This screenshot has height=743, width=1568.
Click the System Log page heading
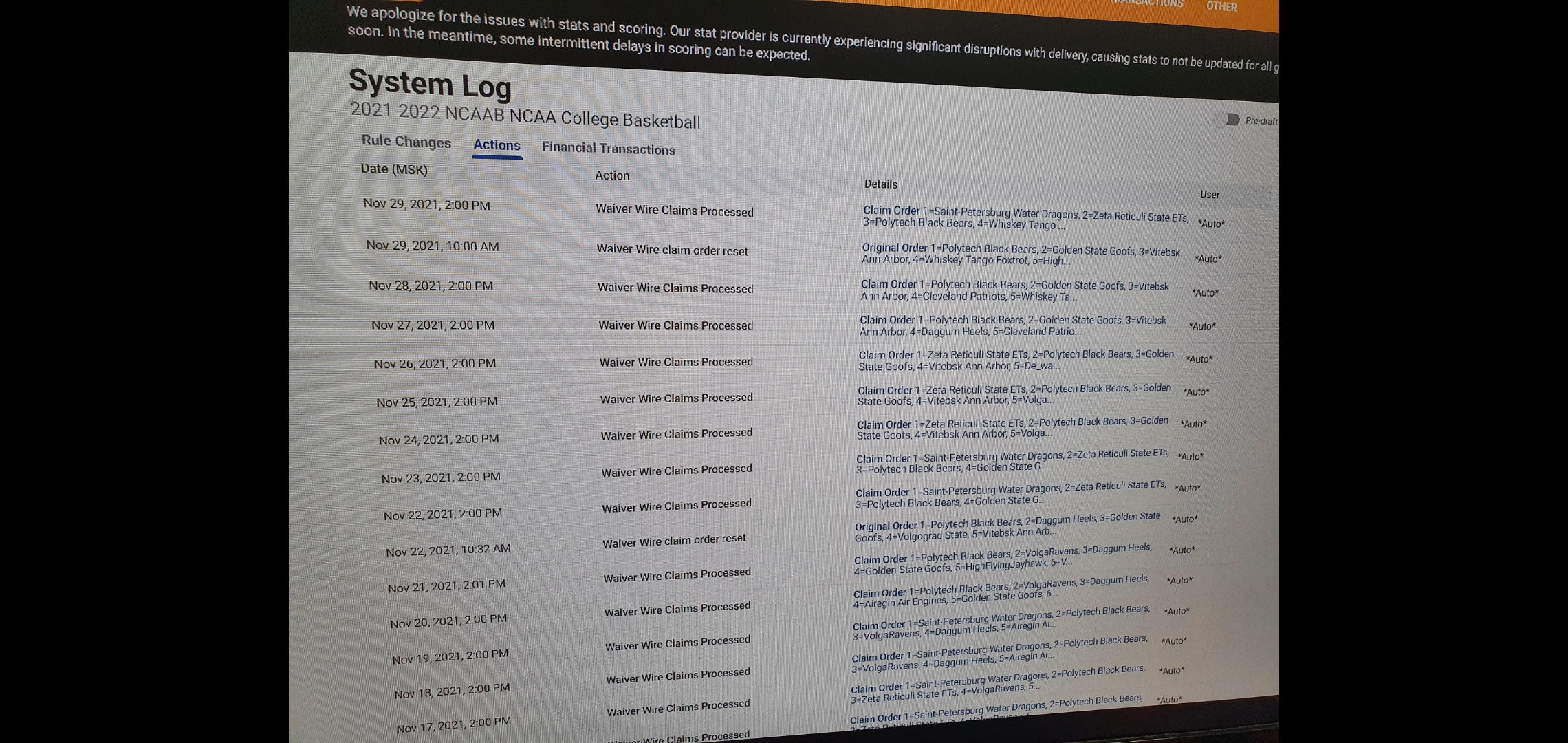coord(430,85)
